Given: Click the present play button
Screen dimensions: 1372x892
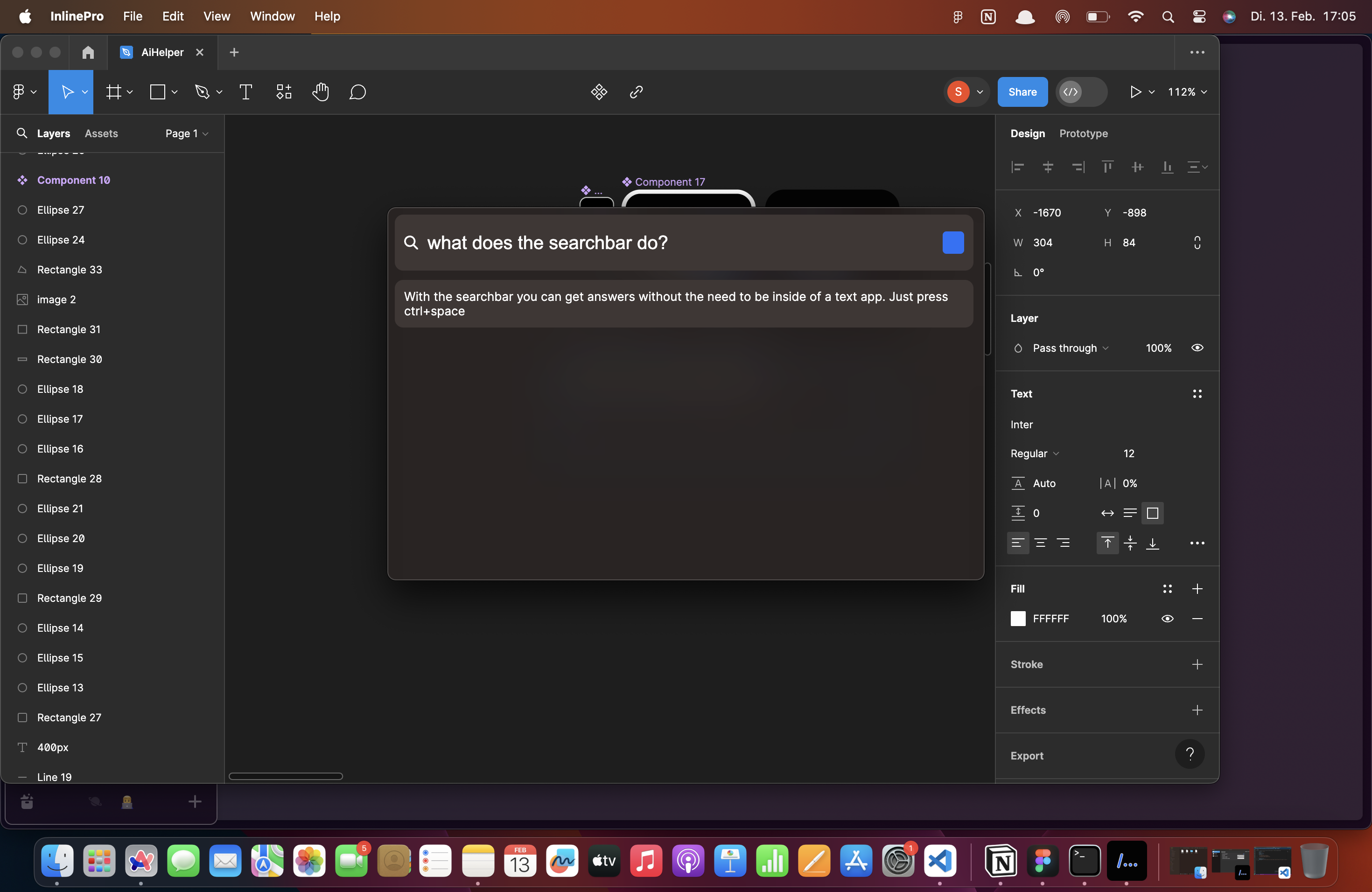Looking at the screenshot, I should [x=1134, y=92].
